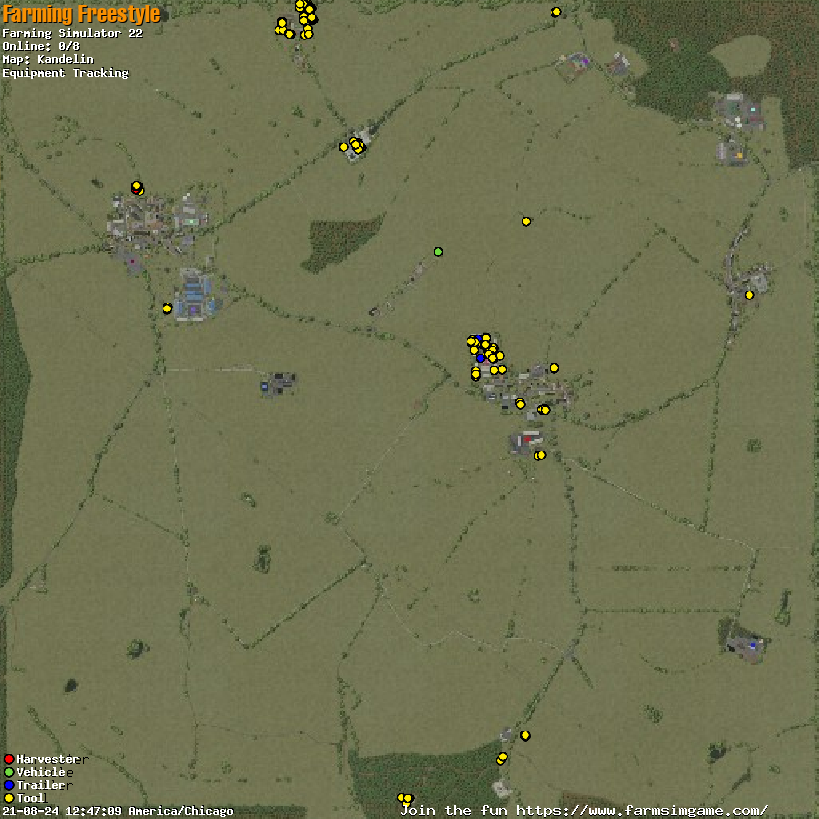This screenshot has height=819, width=819.
Task: Click the isolated tool marker near top-right forest
Action: [556, 12]
